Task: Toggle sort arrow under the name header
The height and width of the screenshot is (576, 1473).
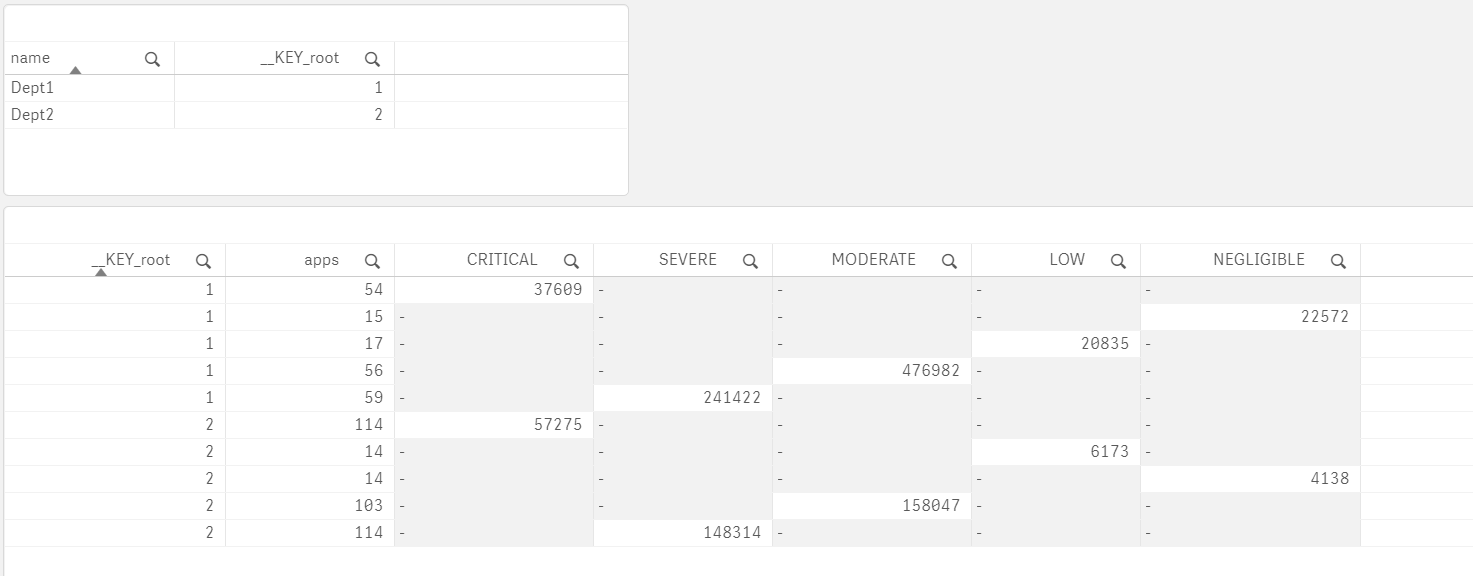Action: (x=75, y=70)
